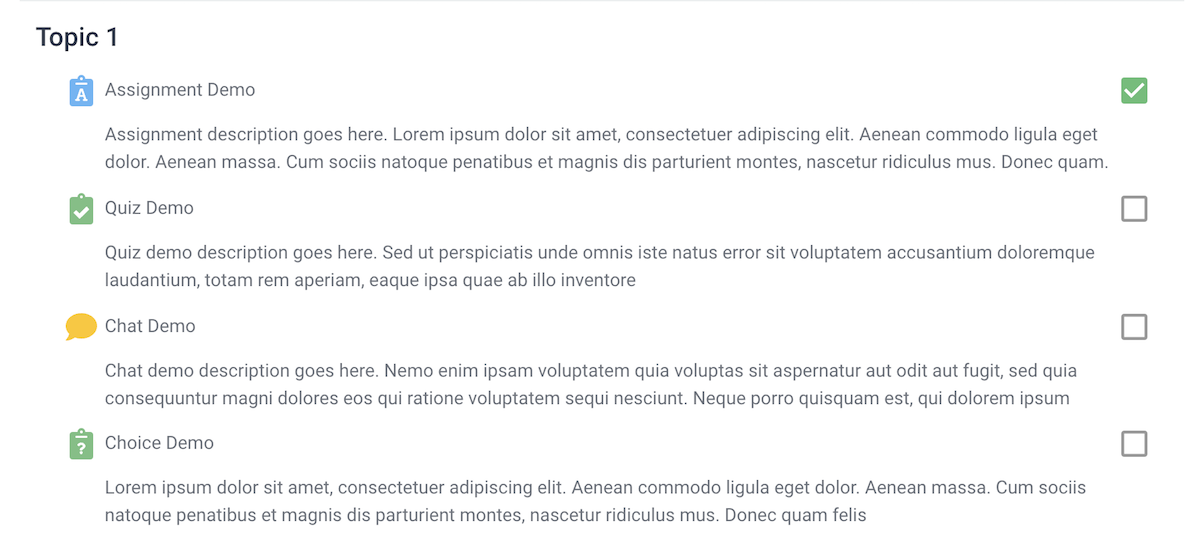Click the Topic 1 section heading
This screenshot has width=1200, height=533.
[x=77, y=38]
